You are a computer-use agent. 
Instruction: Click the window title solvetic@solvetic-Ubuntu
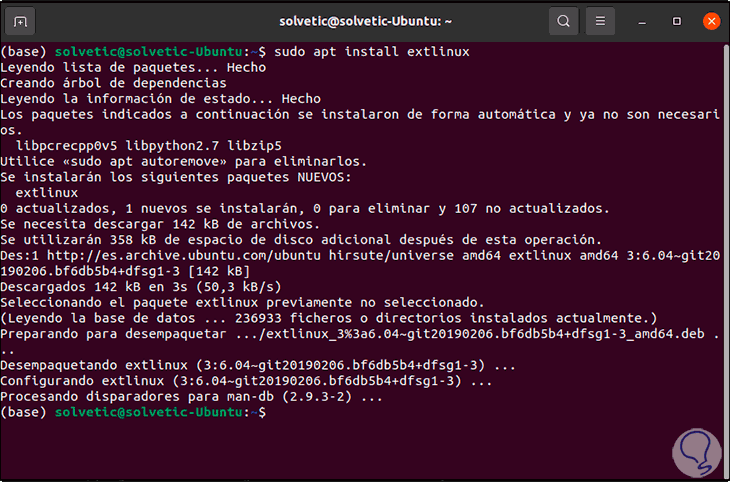click(365, 21)
